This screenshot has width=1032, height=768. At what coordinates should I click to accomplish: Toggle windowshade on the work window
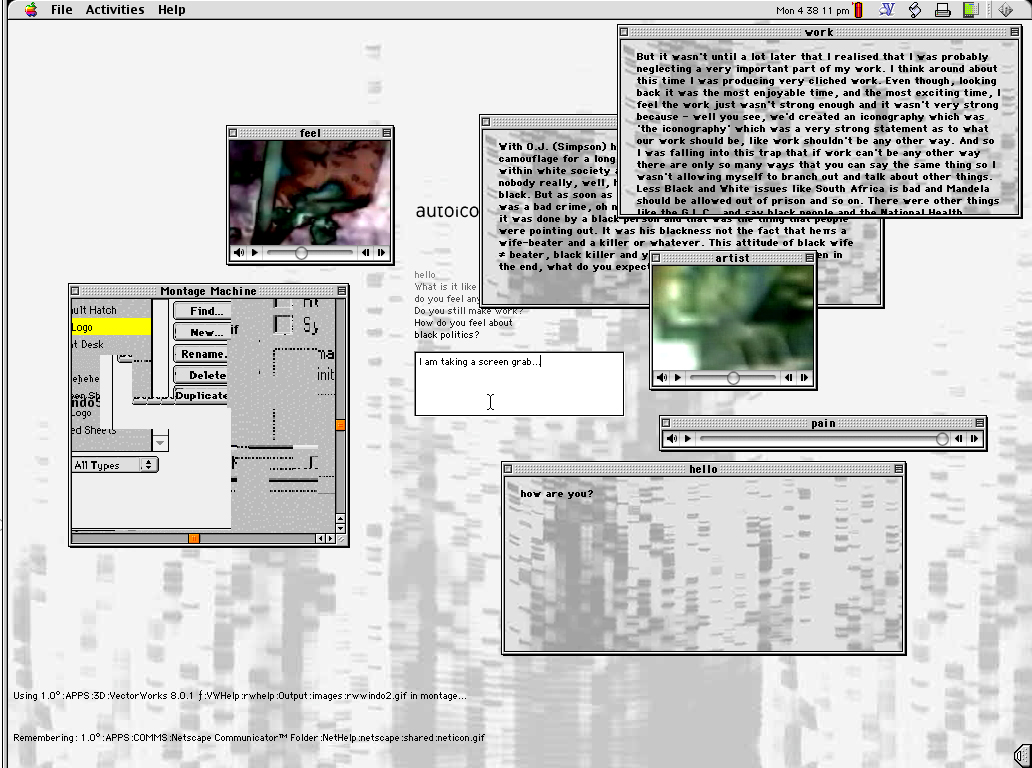point(1012,32)
